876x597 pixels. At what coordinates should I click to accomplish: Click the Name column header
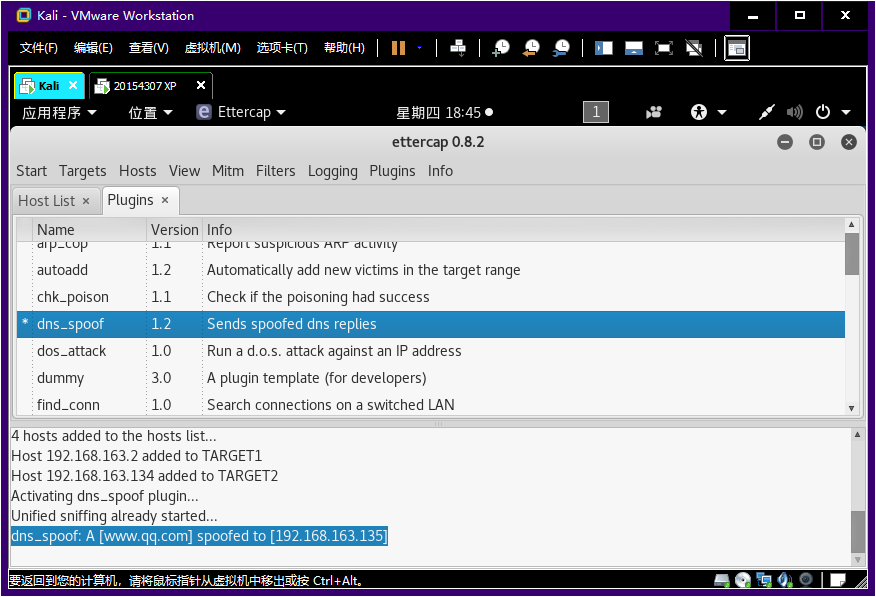click(56, 230)
